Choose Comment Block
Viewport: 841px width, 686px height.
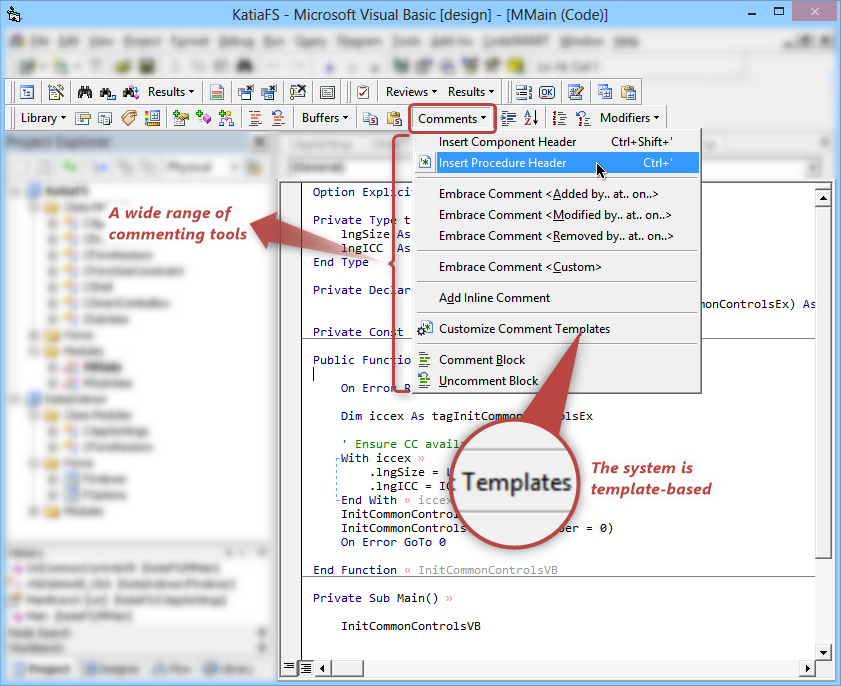click(557, 360)
